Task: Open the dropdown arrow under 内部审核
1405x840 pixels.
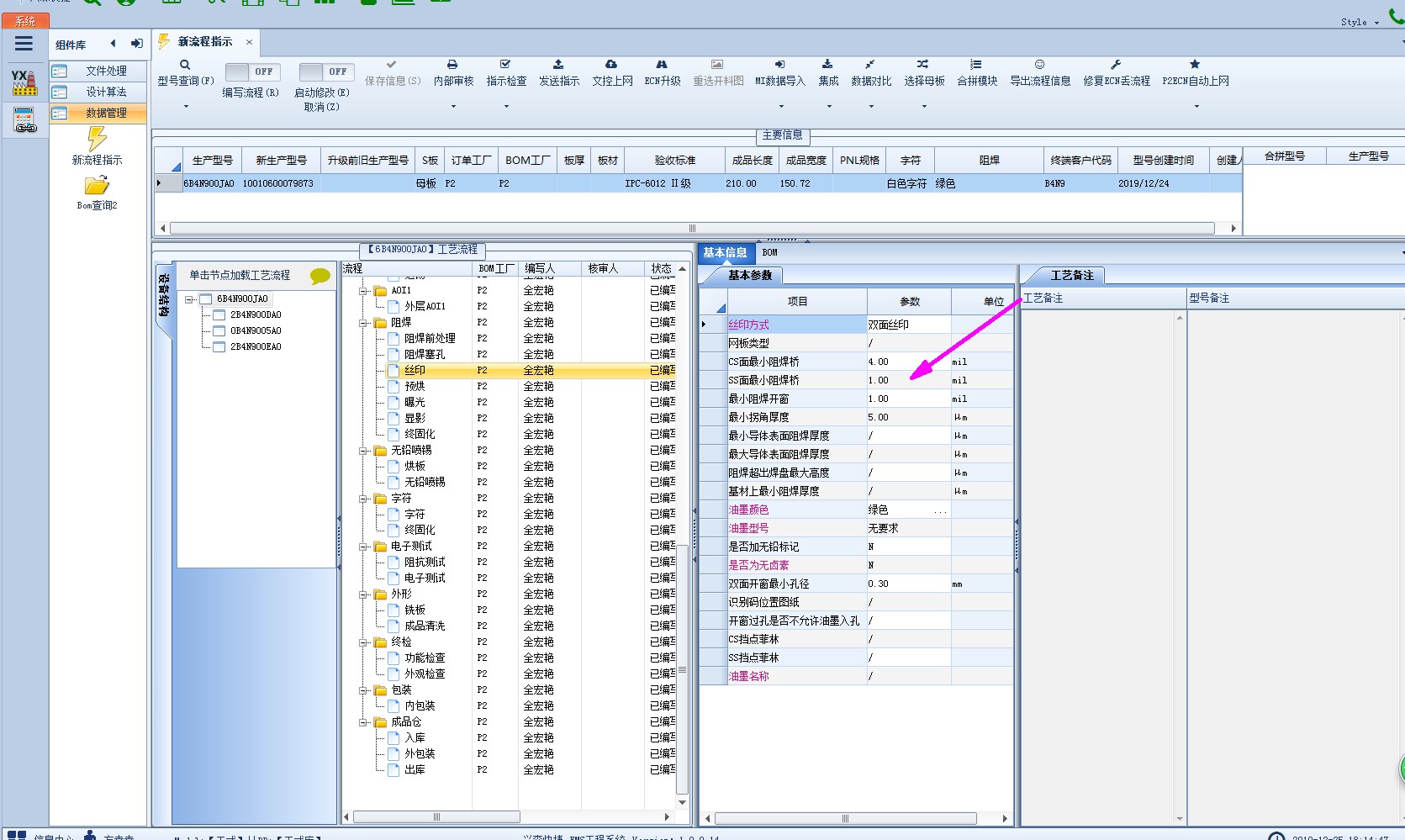Action: (453, 107)
